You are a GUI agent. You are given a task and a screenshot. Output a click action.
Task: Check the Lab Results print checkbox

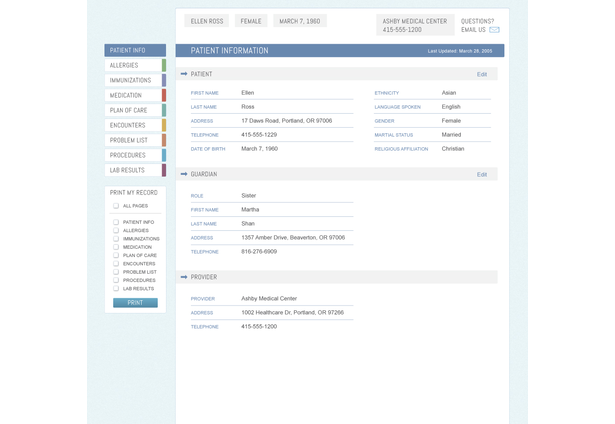tap(116, 288)
